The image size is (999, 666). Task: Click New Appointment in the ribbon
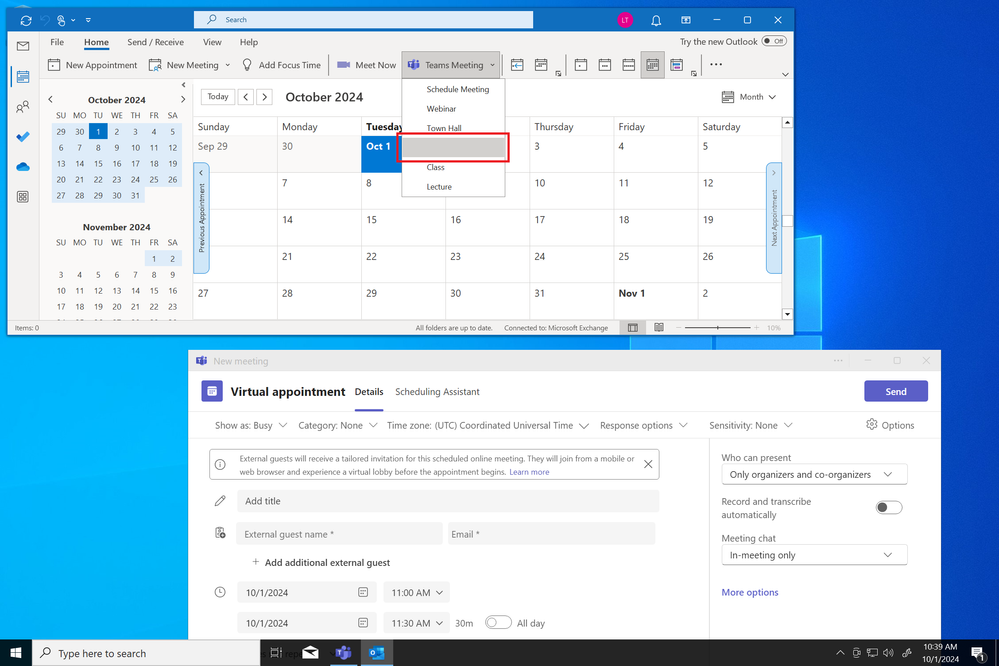(92, 65)
